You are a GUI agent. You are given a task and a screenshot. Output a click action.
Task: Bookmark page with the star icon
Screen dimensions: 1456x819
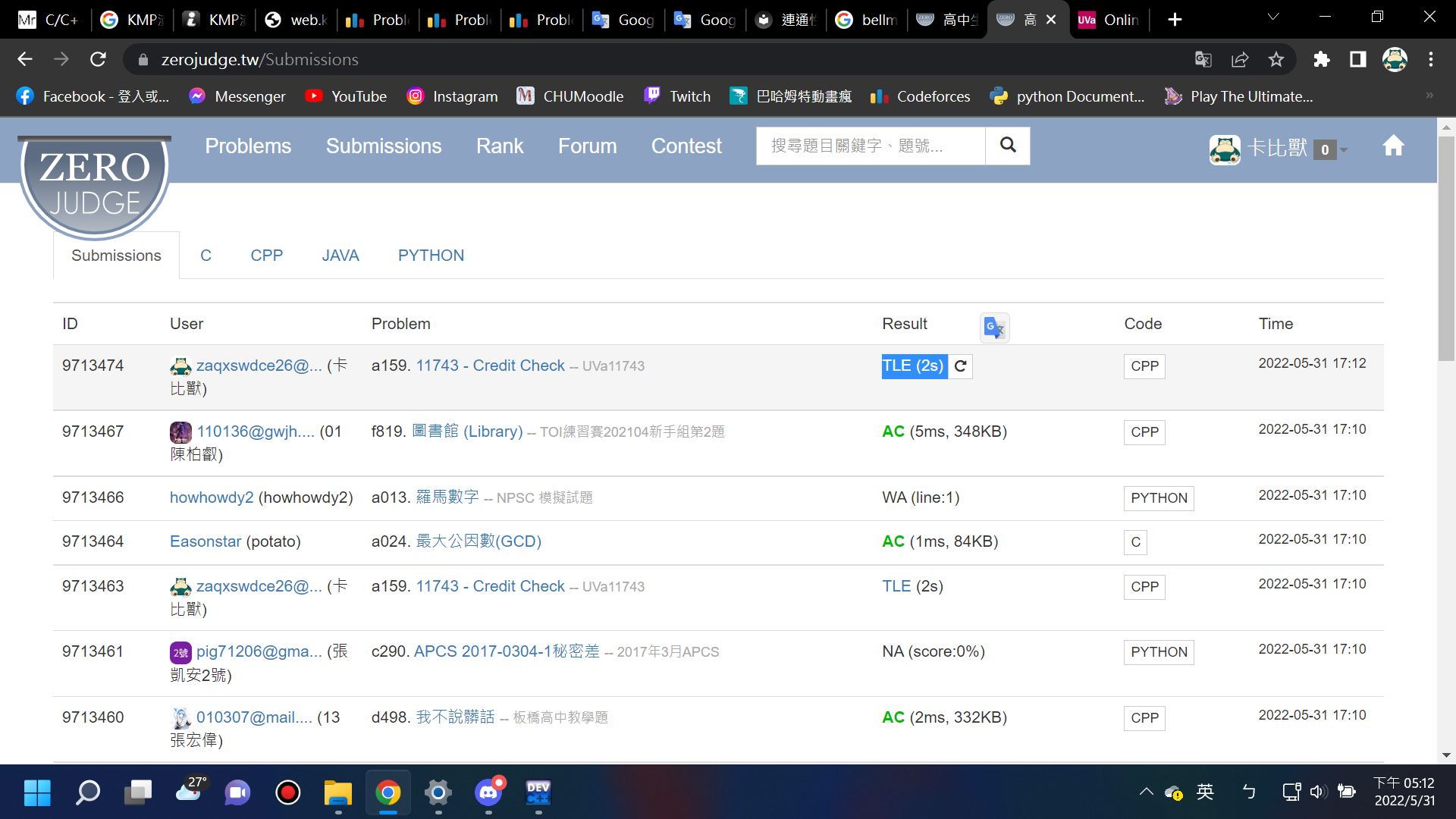(1276, 59)
